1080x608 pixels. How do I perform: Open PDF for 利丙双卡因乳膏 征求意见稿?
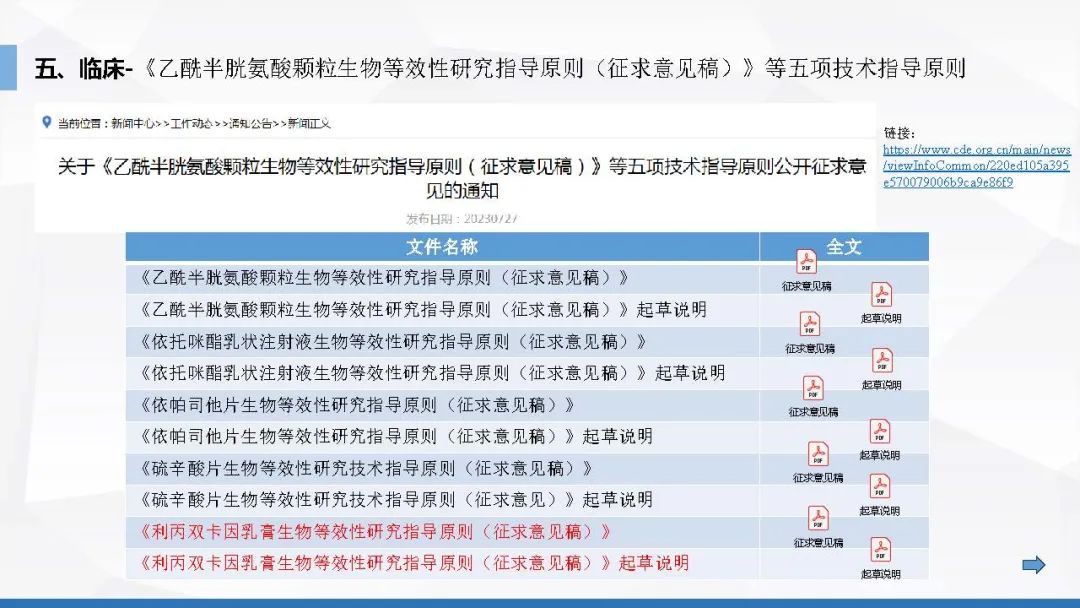pos(818,519)
